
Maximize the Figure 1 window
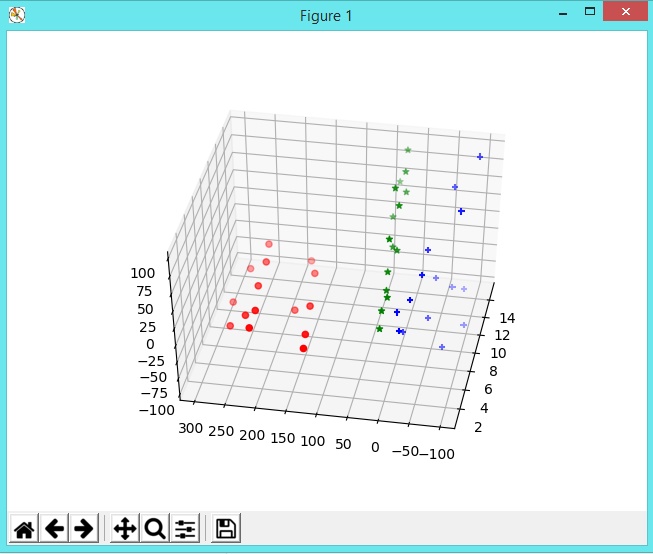pyautogui.click(x=590, y=12)
